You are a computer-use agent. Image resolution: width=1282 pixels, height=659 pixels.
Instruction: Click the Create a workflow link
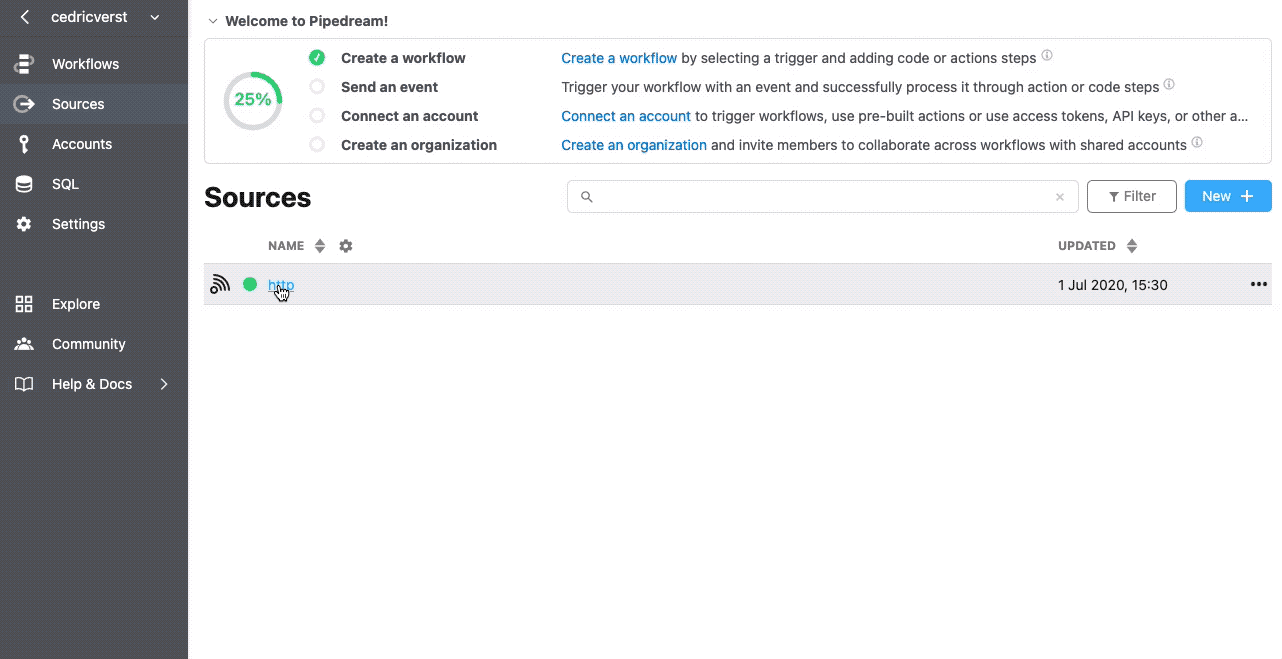click(x=619, y=58)
